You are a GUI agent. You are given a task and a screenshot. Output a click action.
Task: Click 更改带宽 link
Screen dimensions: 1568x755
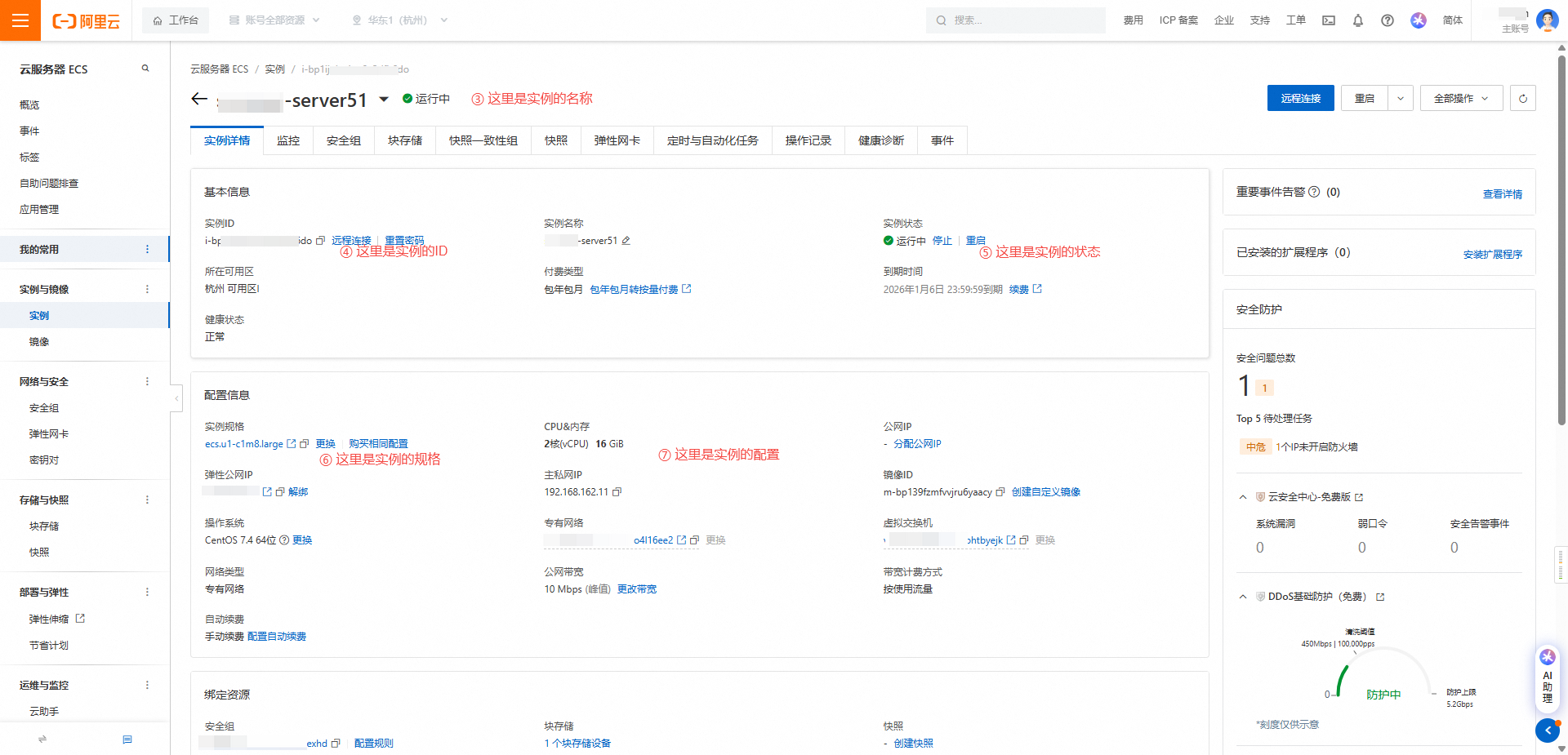point(637,589)
